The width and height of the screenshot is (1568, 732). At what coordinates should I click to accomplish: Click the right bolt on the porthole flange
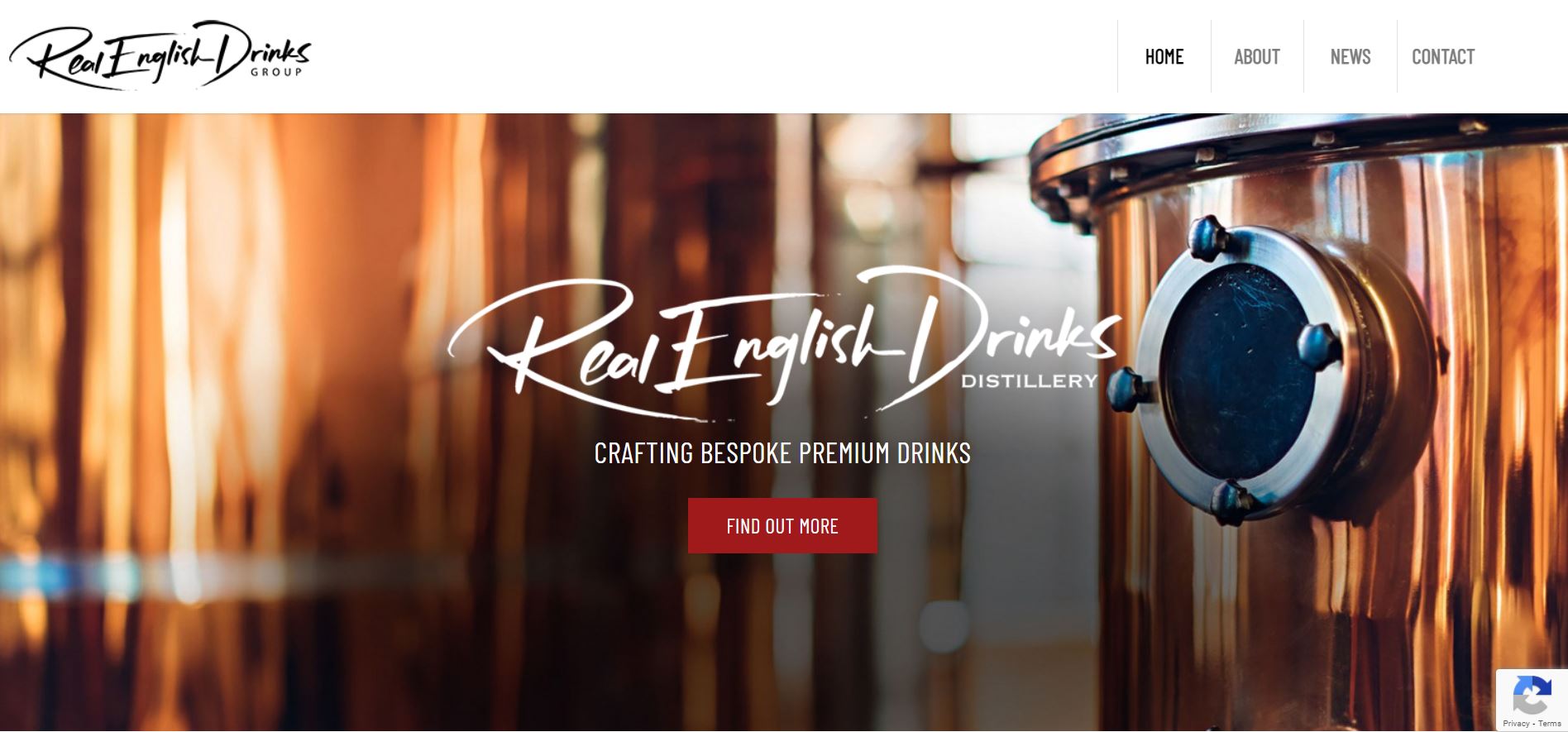point(1318,344)
